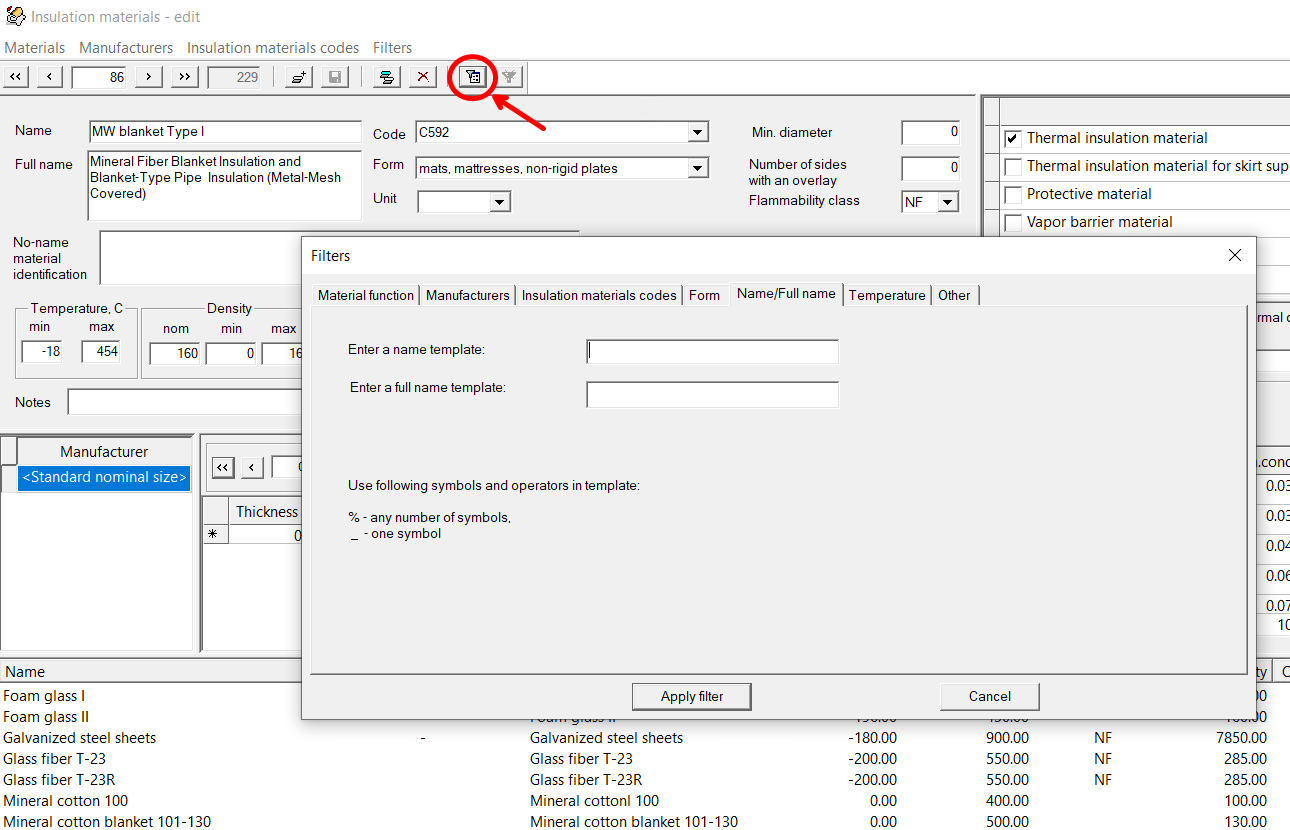Image resolution: width=1290 pixels, height=830 pixels.
Task: Click the name template input field
Action: click(712, 351)
